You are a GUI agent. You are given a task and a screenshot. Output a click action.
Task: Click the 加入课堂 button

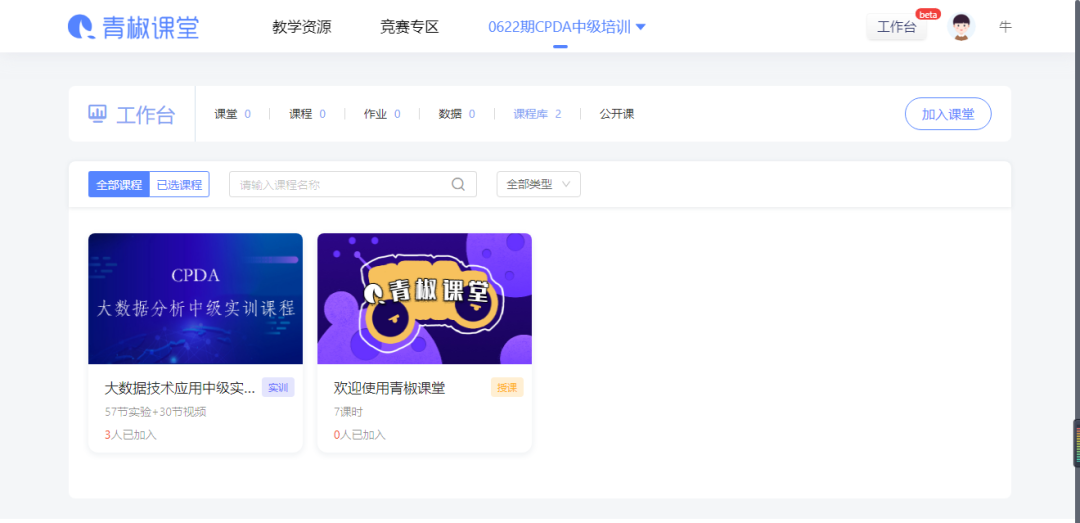pyautogui.click(x=948, y=114)
